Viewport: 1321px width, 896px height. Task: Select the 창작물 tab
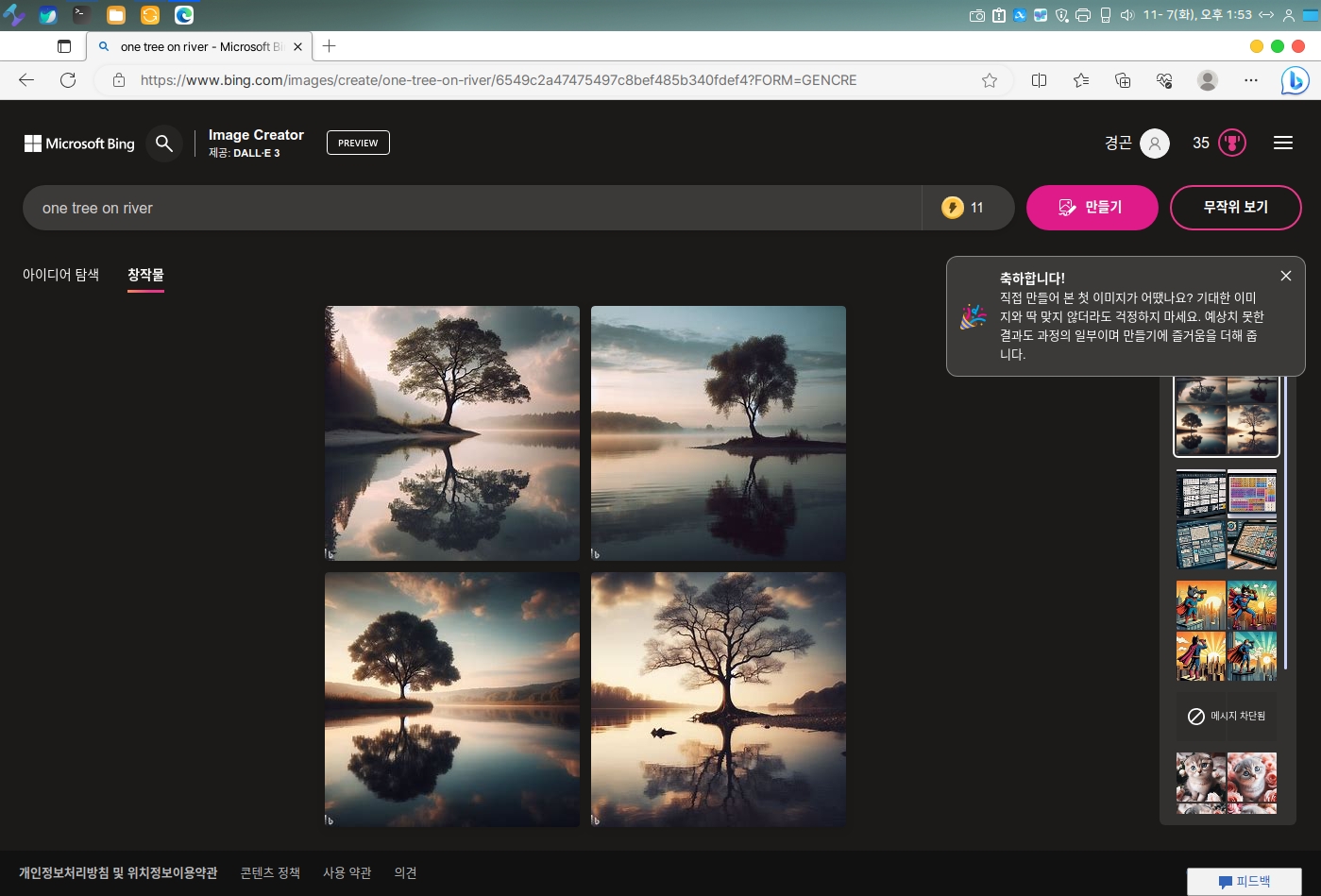(145, 275)
